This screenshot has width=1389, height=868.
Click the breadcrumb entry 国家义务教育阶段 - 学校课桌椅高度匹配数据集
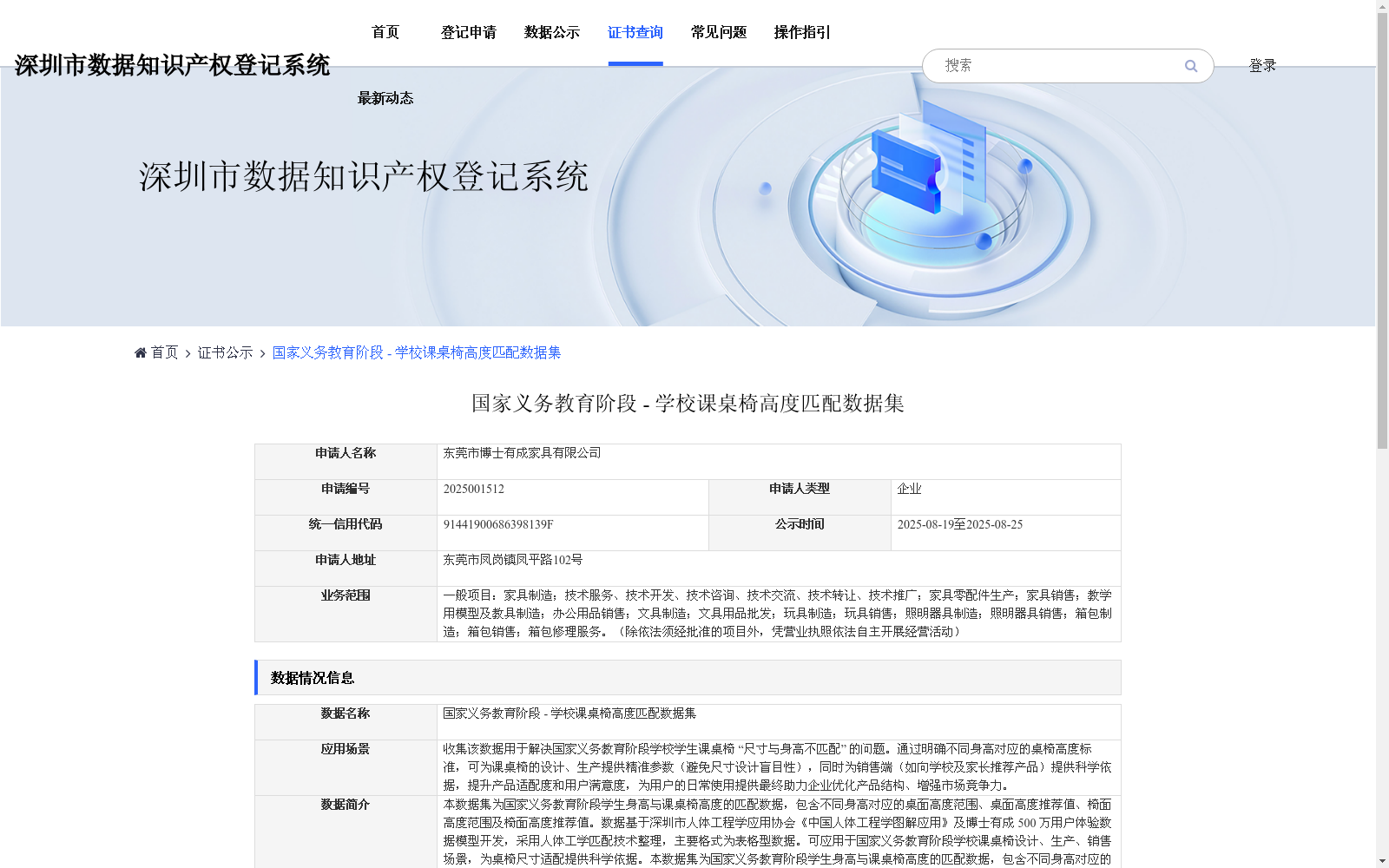click(417, 352)
